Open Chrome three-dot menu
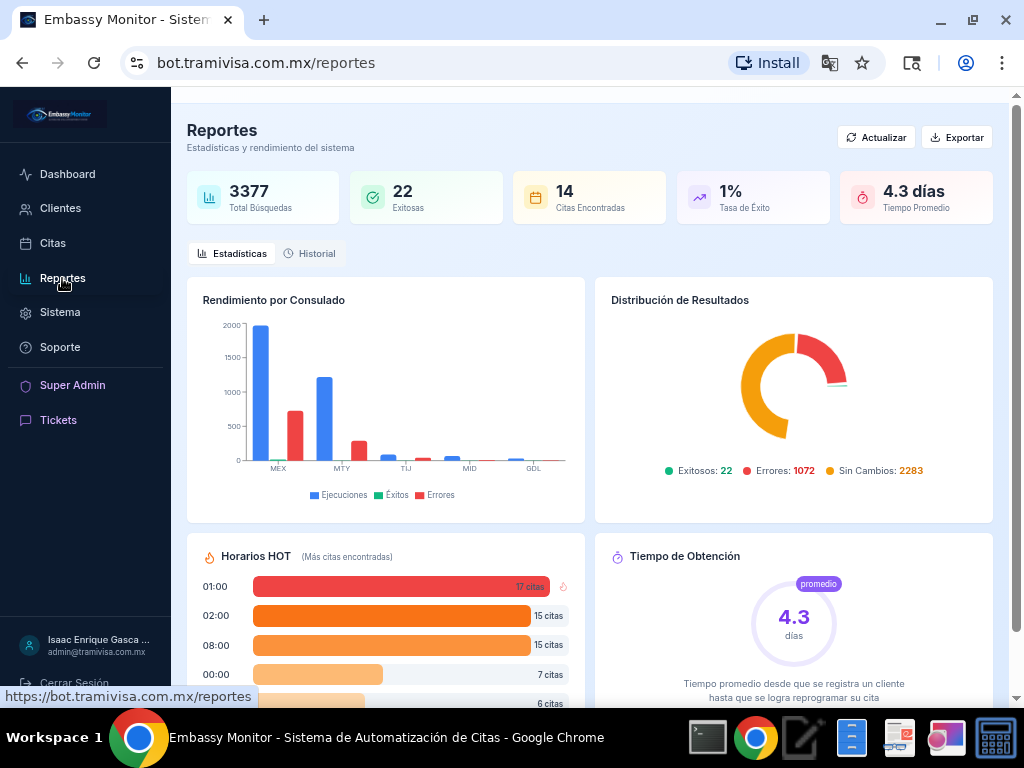The image size is (1024, 768). pyautogui.click(x=1001, y=63)
